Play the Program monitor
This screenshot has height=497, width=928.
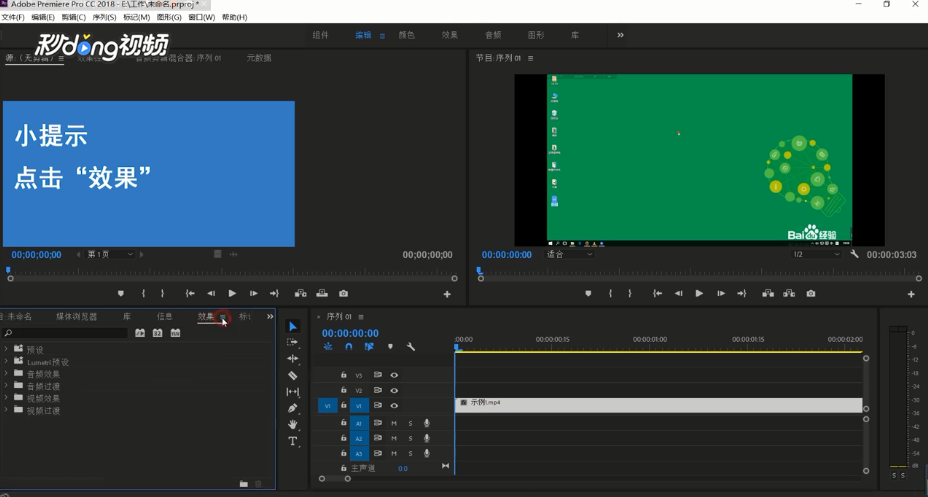click(x=699, y=293)
